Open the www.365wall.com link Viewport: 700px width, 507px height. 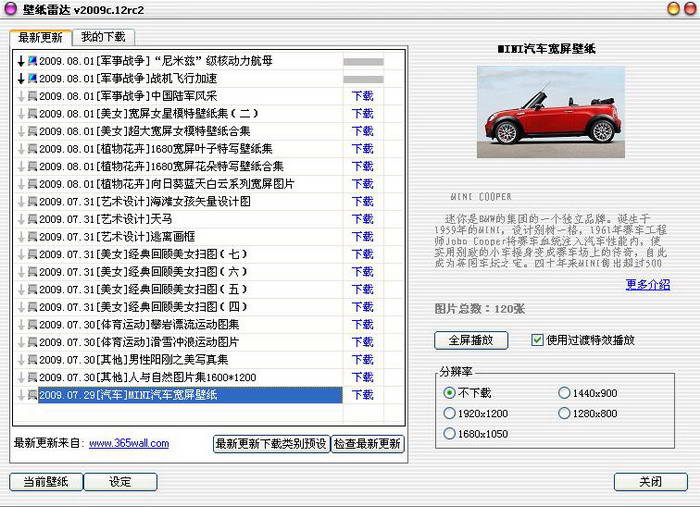[x=129, y=444]
